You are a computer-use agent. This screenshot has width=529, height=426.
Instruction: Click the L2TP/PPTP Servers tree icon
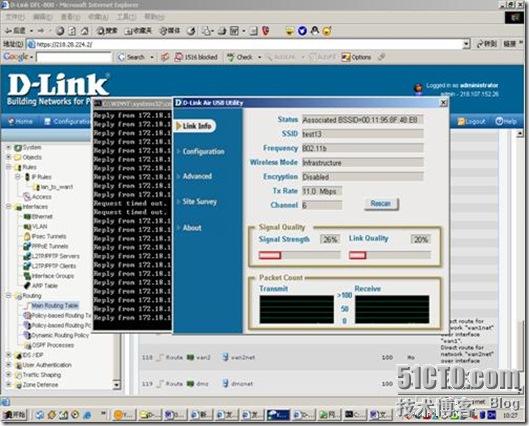coord(27,256)
